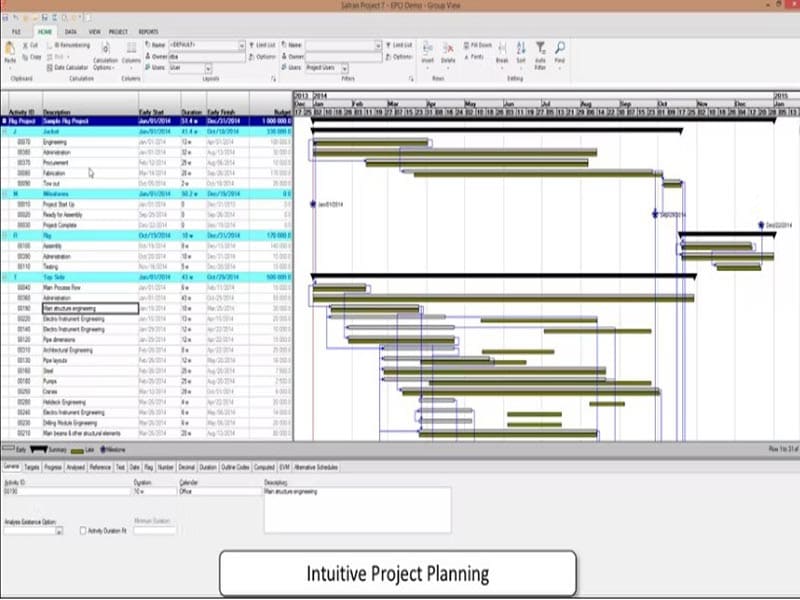Select the Ready for Assembly milestone row
800x600 pixels.
146,215
